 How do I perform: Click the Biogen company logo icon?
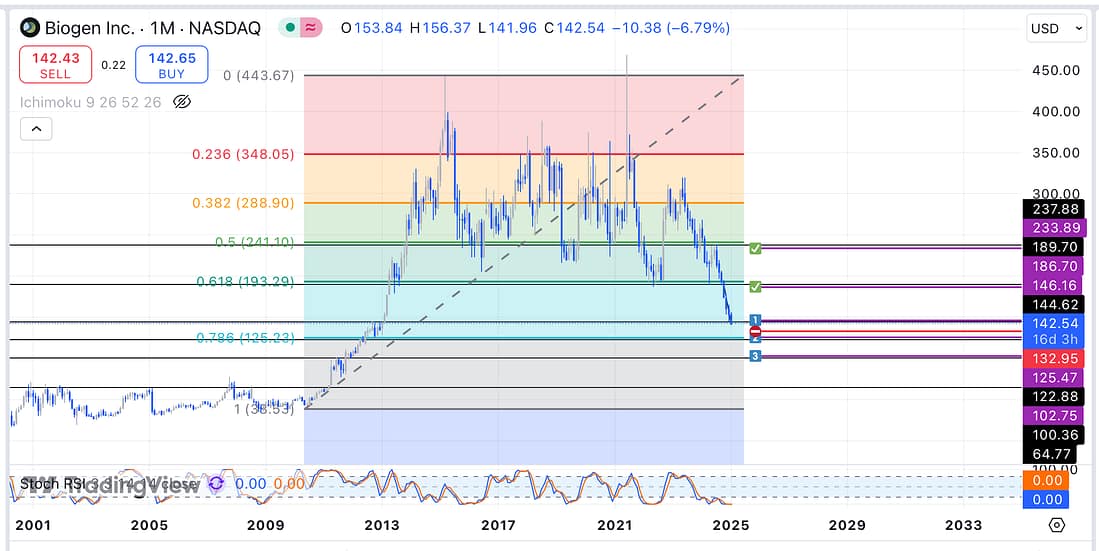click(x=31, y=28)
